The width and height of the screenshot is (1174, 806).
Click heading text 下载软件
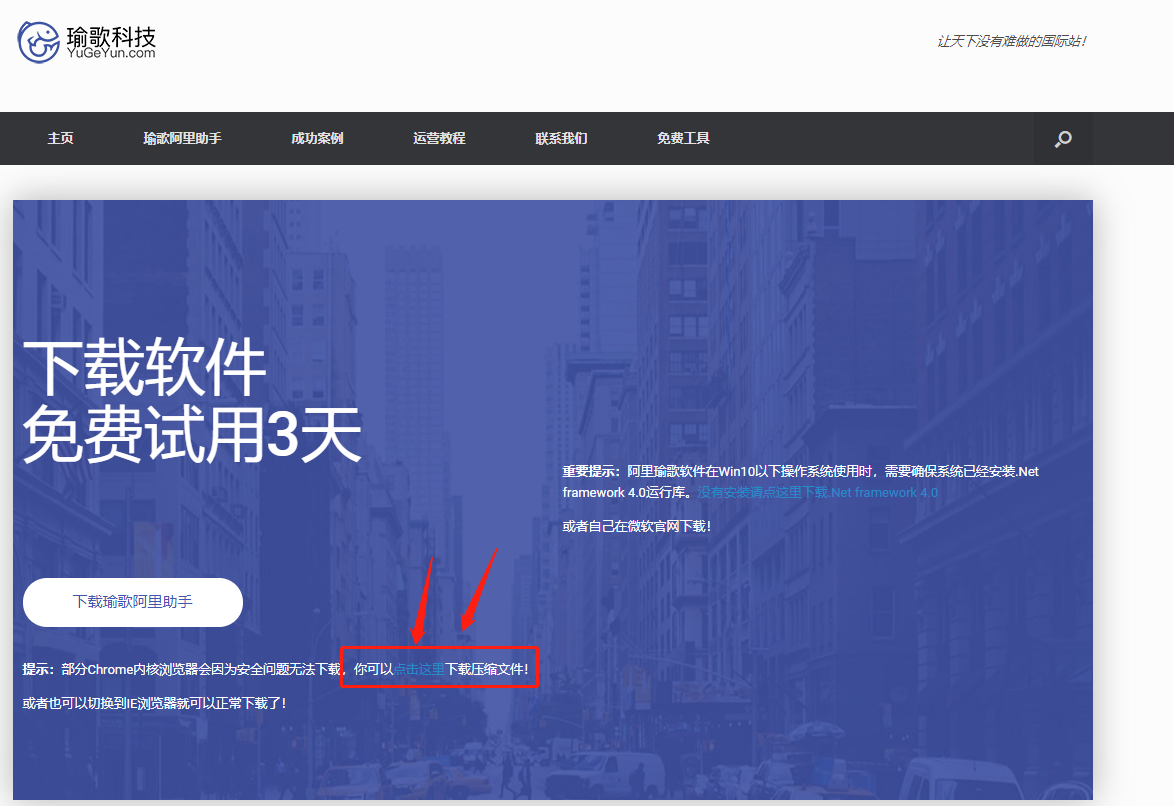coord(145,367)
